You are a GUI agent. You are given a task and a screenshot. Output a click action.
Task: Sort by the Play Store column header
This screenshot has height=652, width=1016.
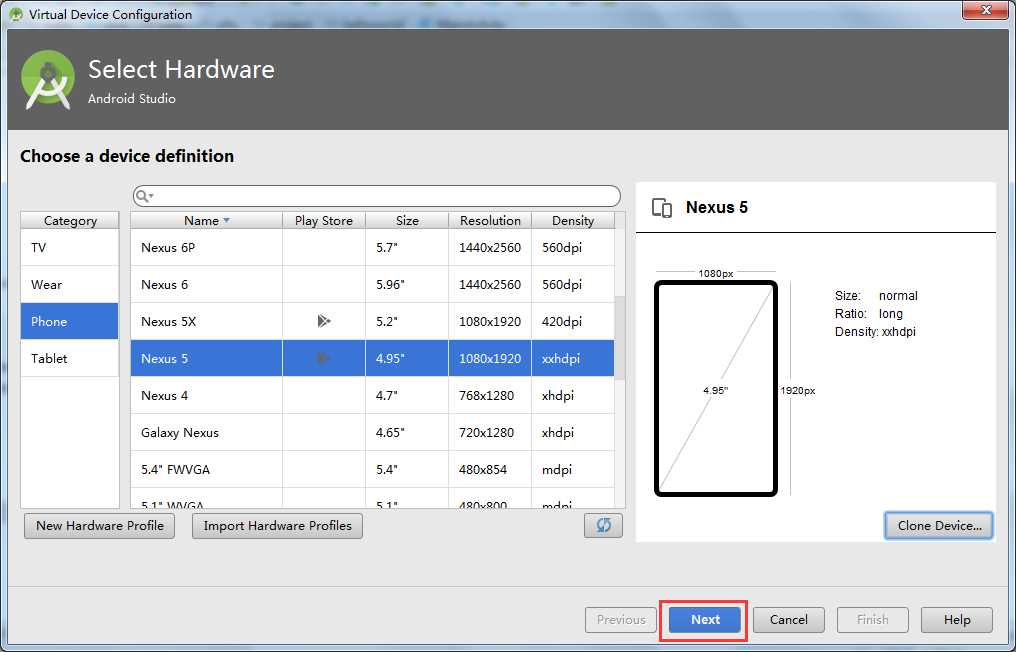coord(323,220)
